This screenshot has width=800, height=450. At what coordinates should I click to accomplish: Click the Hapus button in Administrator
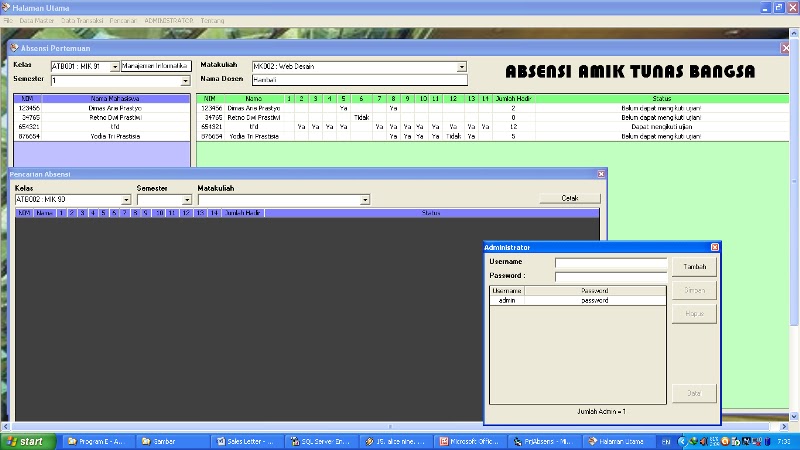click(694, 314)
